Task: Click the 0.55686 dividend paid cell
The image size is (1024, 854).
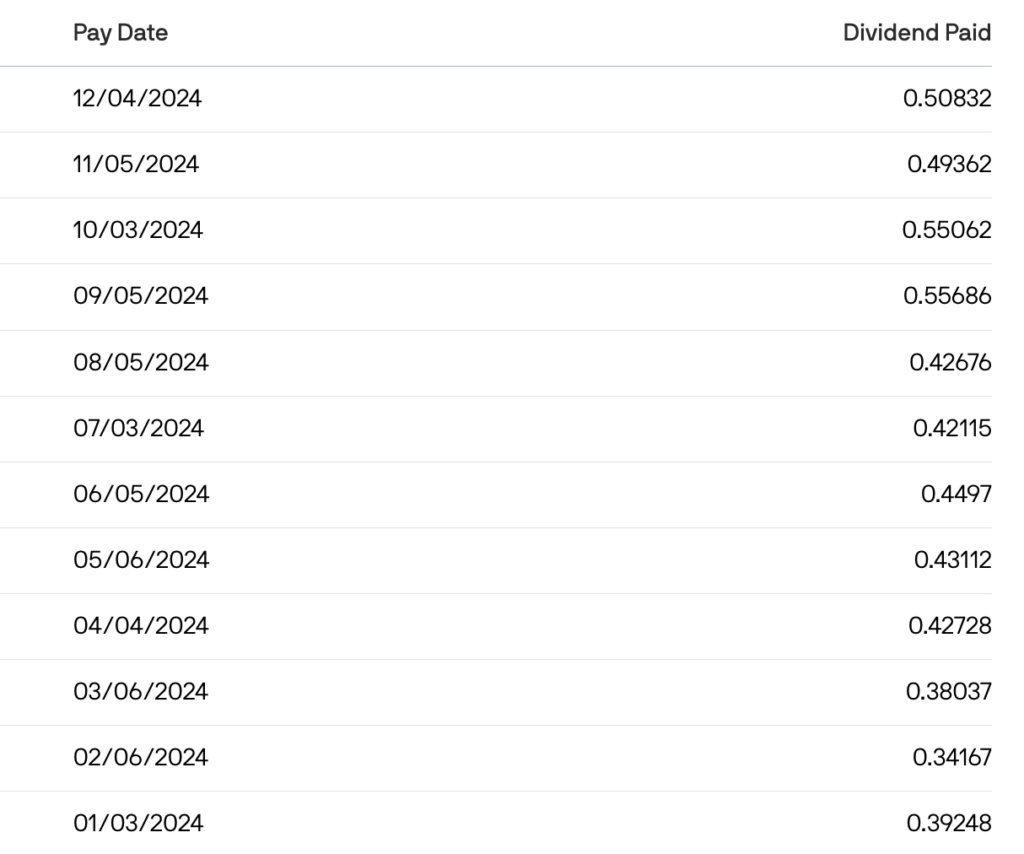Action: [946, 297]
